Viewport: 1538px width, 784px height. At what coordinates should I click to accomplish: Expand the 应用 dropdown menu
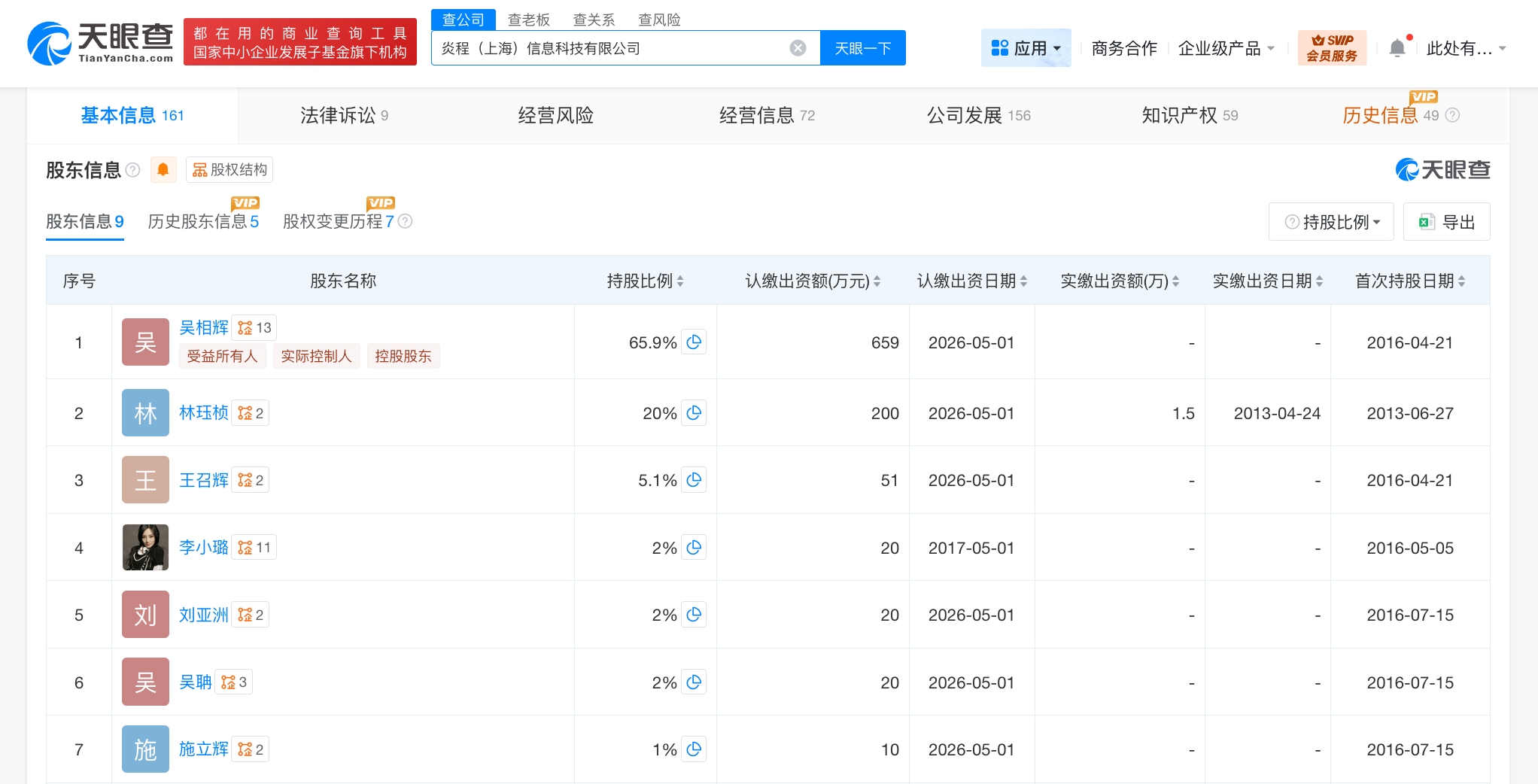pyautogui.click(x=1026, y=48)
